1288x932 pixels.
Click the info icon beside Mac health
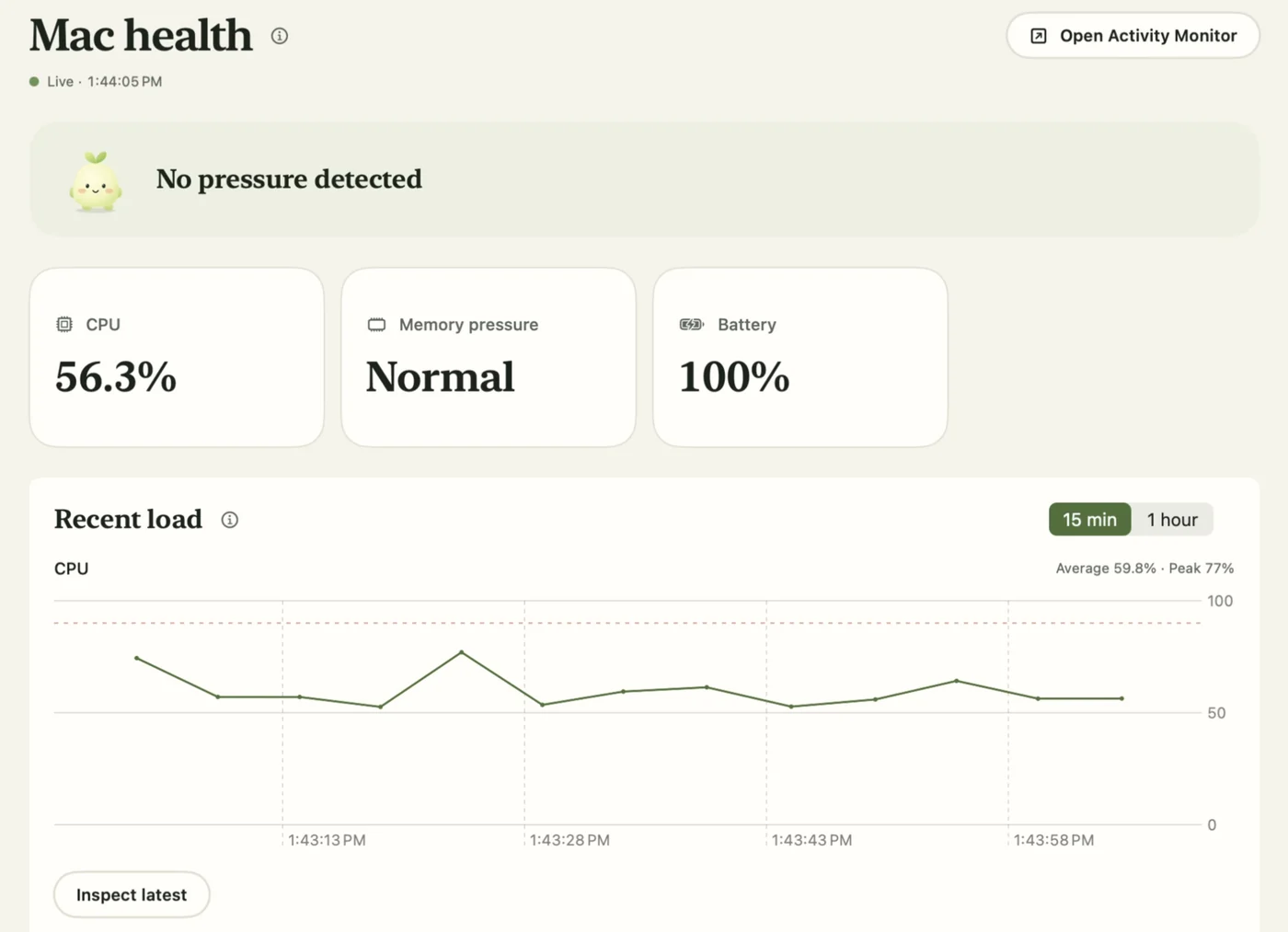[x=280, y=36]
